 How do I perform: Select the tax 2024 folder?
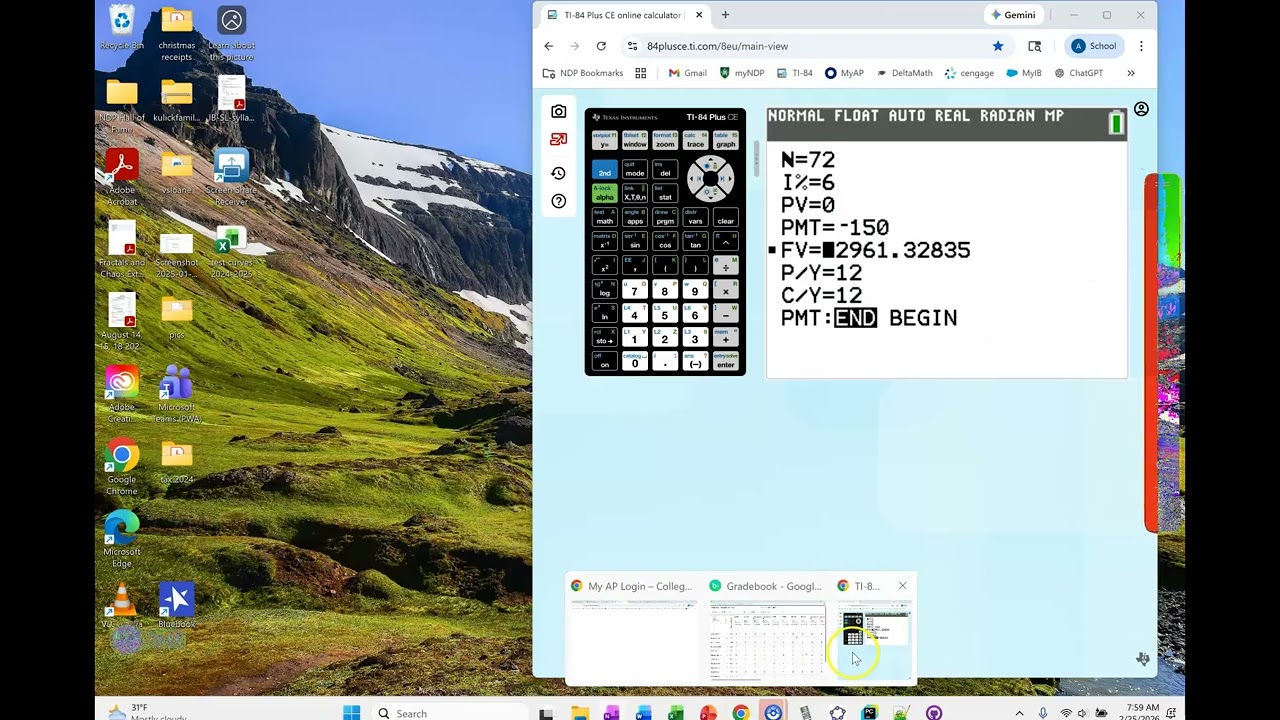click(x=176, y=462)
